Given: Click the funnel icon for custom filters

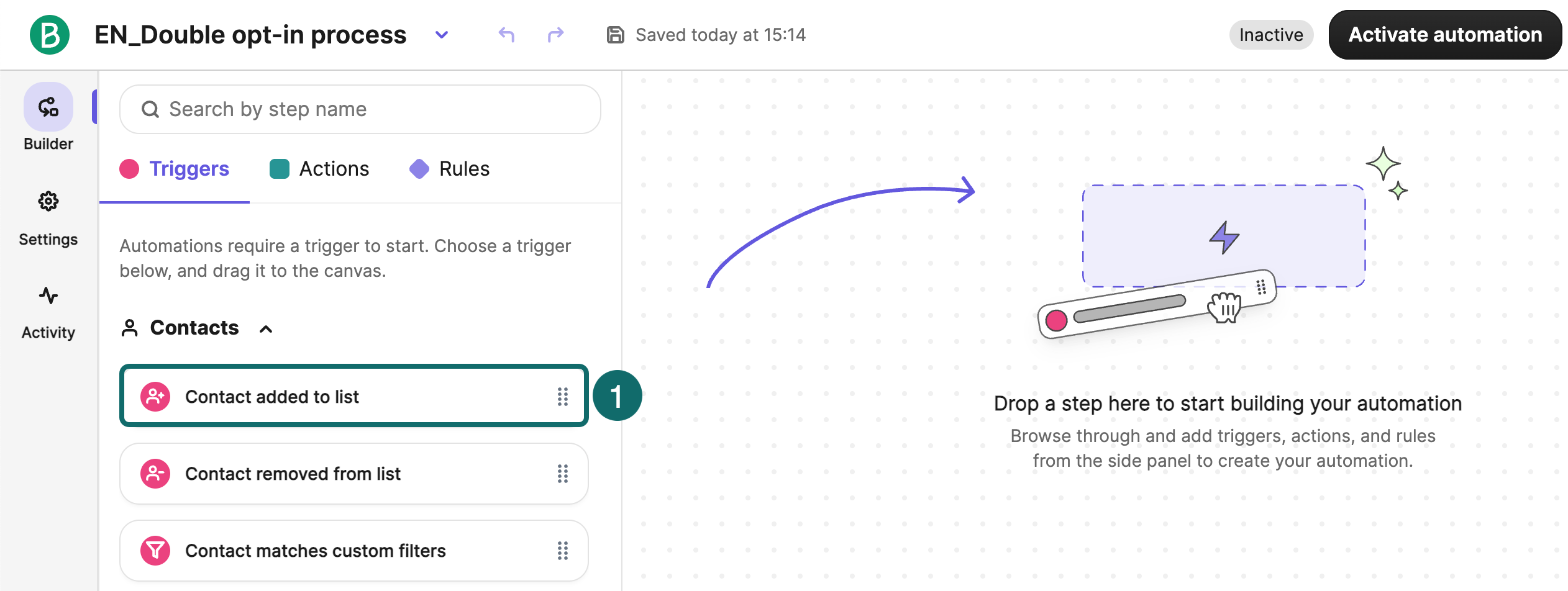Looking at the screenshot, I should pos(155,551).
